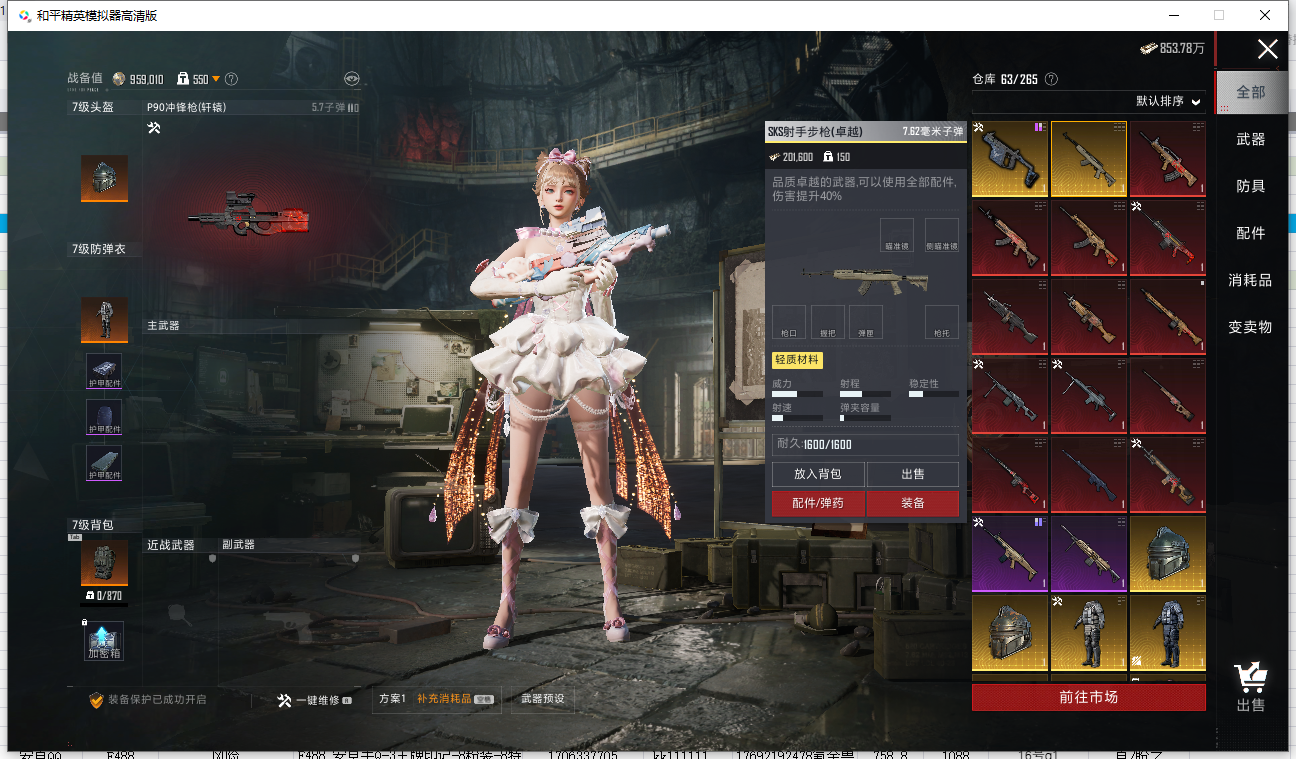Open the equipped 7级防弹衣 armor slot

coord(104,320)
